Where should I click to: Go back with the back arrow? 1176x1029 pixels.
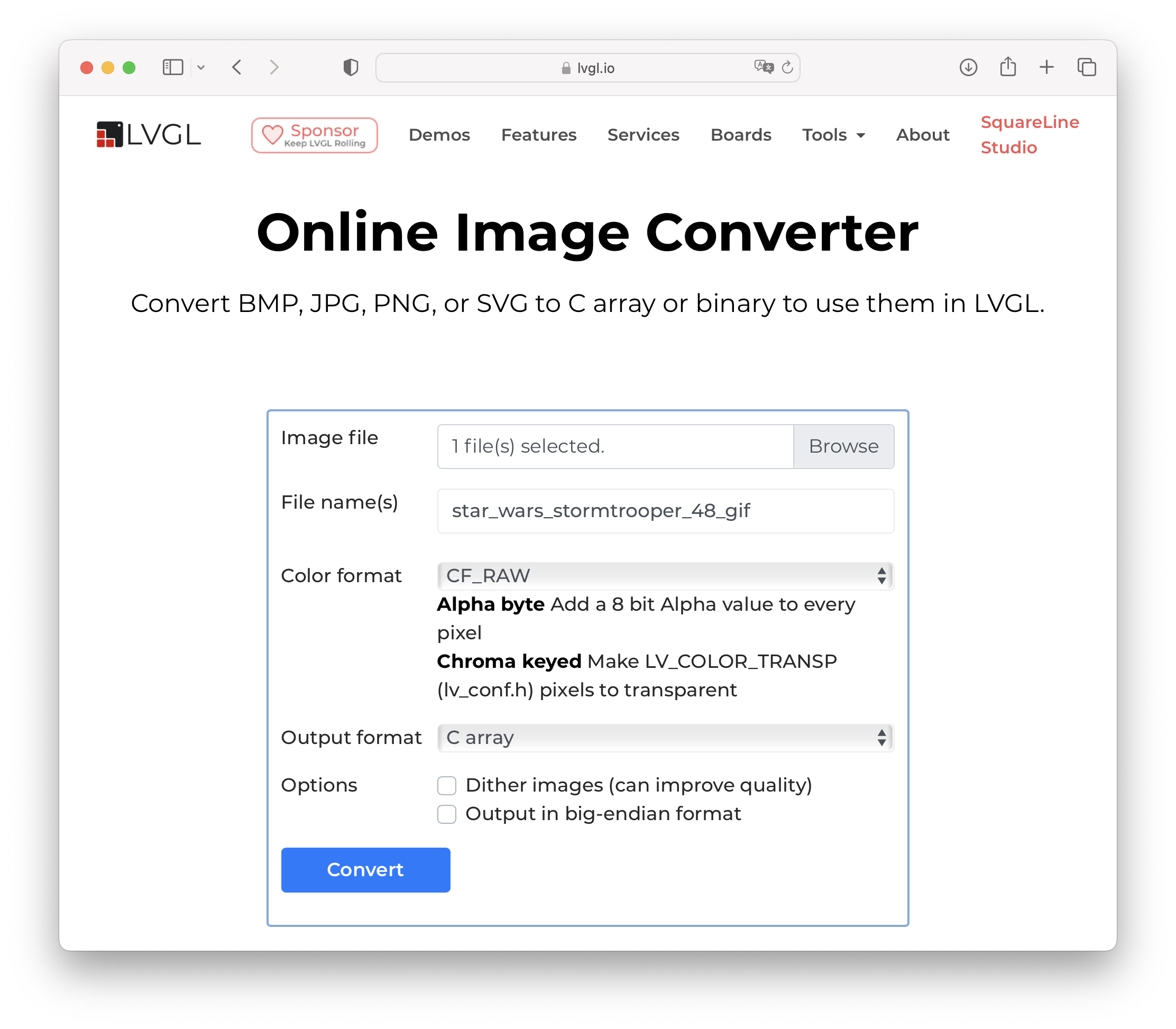[x=237, y=67]
